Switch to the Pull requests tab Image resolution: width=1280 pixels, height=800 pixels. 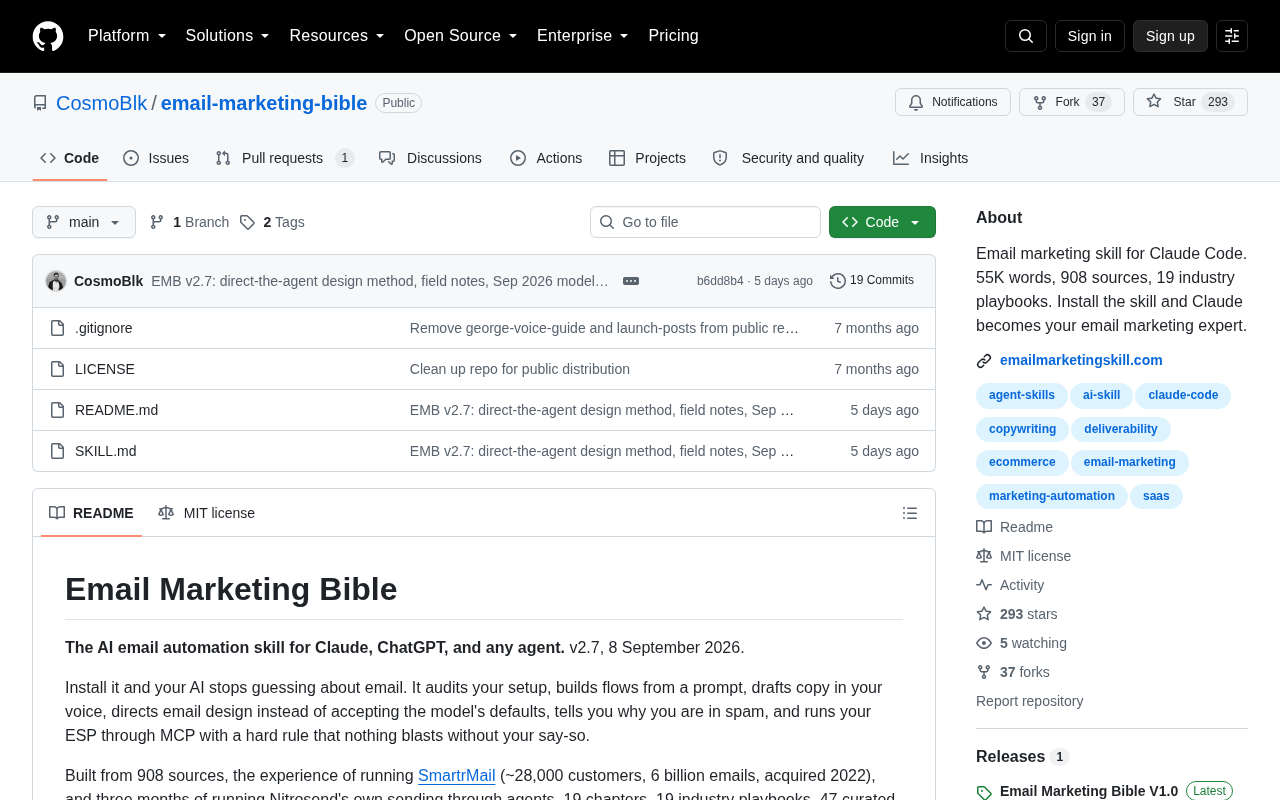click(x=285, y=158)
